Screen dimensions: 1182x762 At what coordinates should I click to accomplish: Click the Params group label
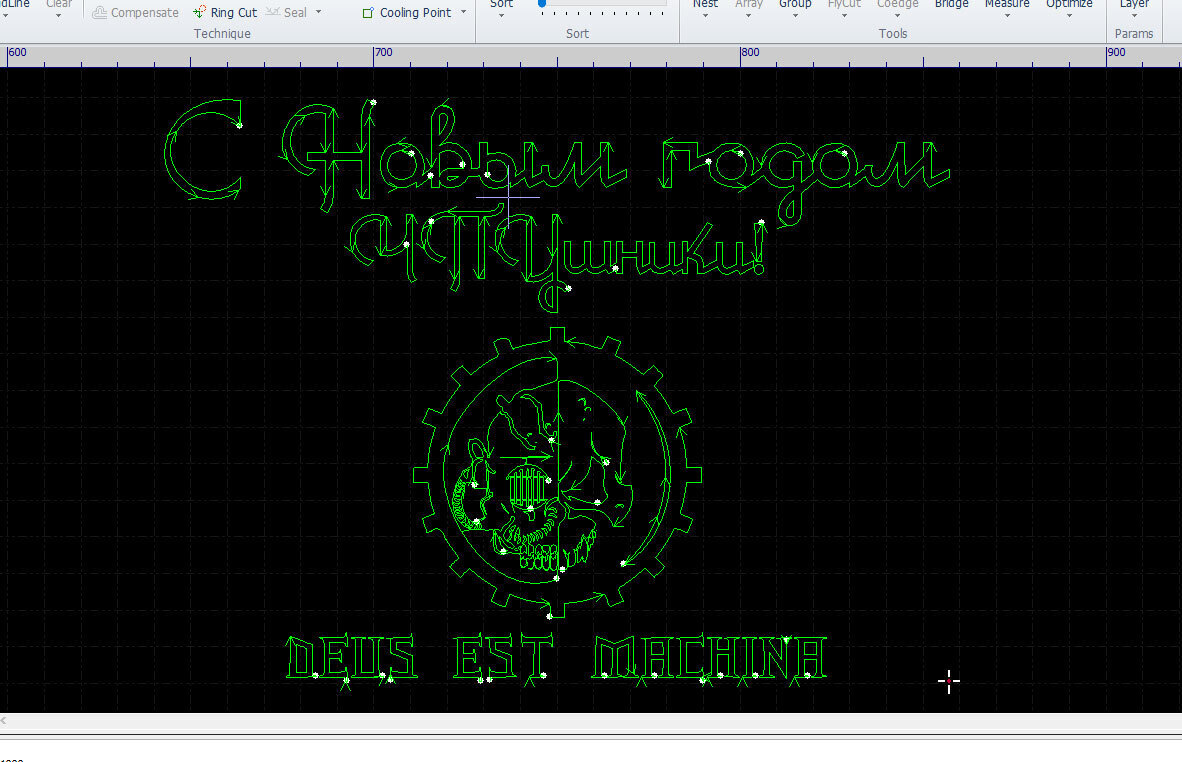tap(1134, 33)
